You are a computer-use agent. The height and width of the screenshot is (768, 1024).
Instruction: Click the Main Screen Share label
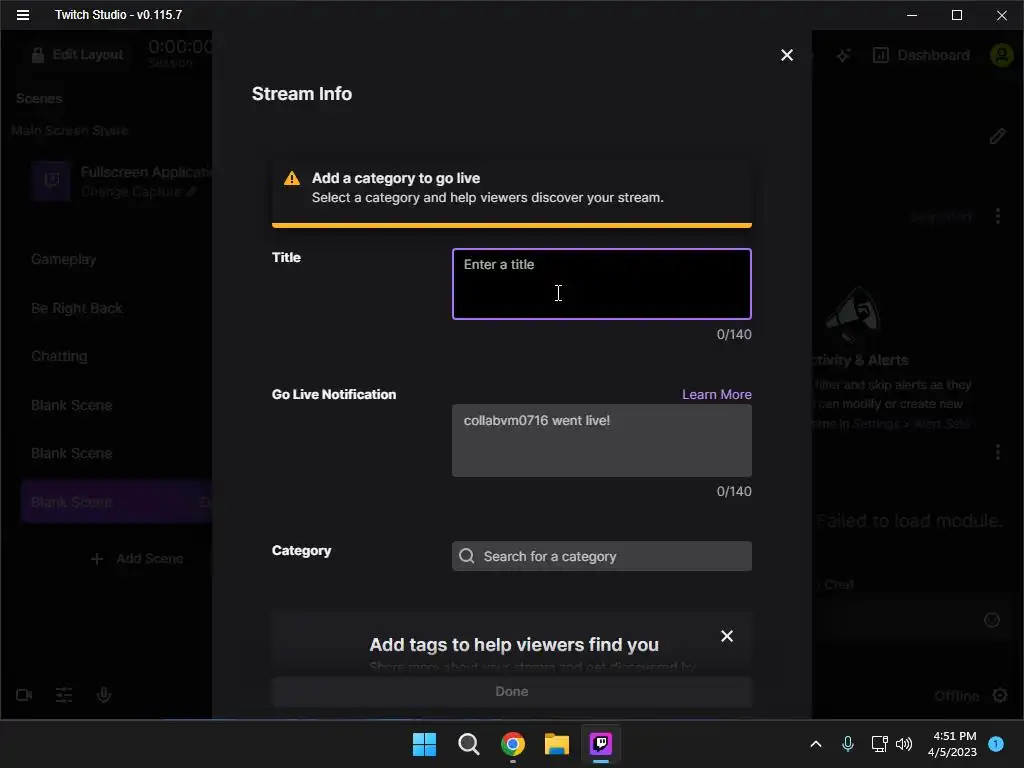(69, 131)
